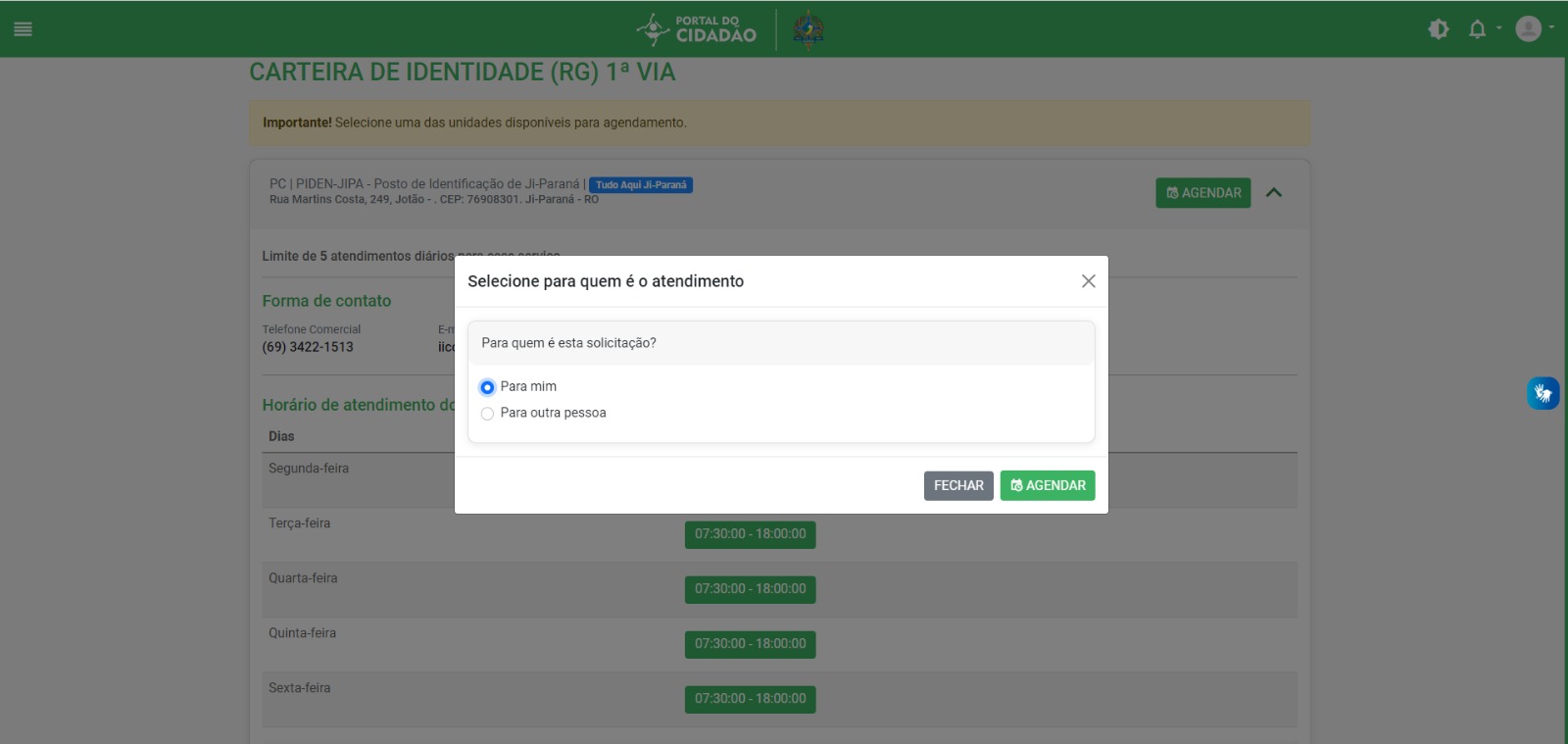Click the Quinta-feira 07:30:00 - 18:00:00 slot
This screenshot has width=1568, height=744.
750,644
